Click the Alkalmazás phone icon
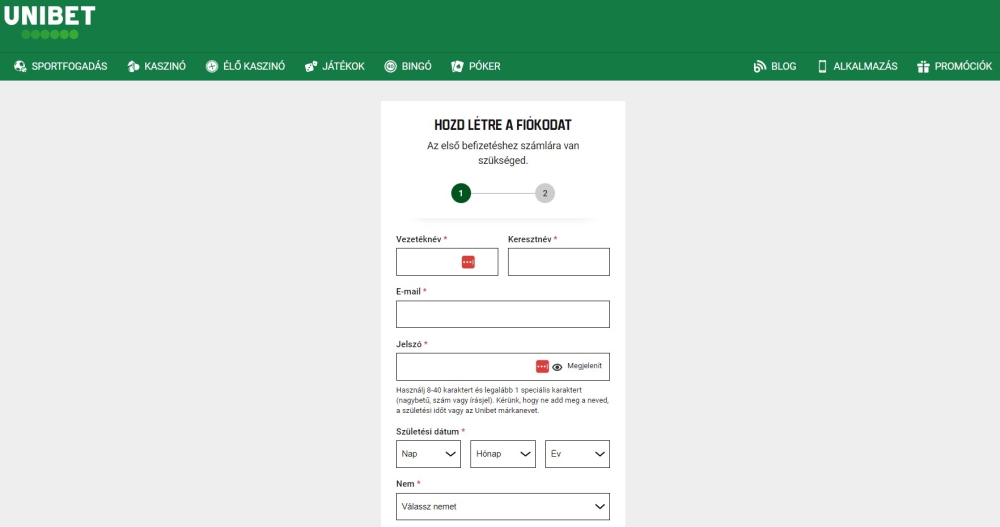The image size is (1000, 527). tap(822, 66)
